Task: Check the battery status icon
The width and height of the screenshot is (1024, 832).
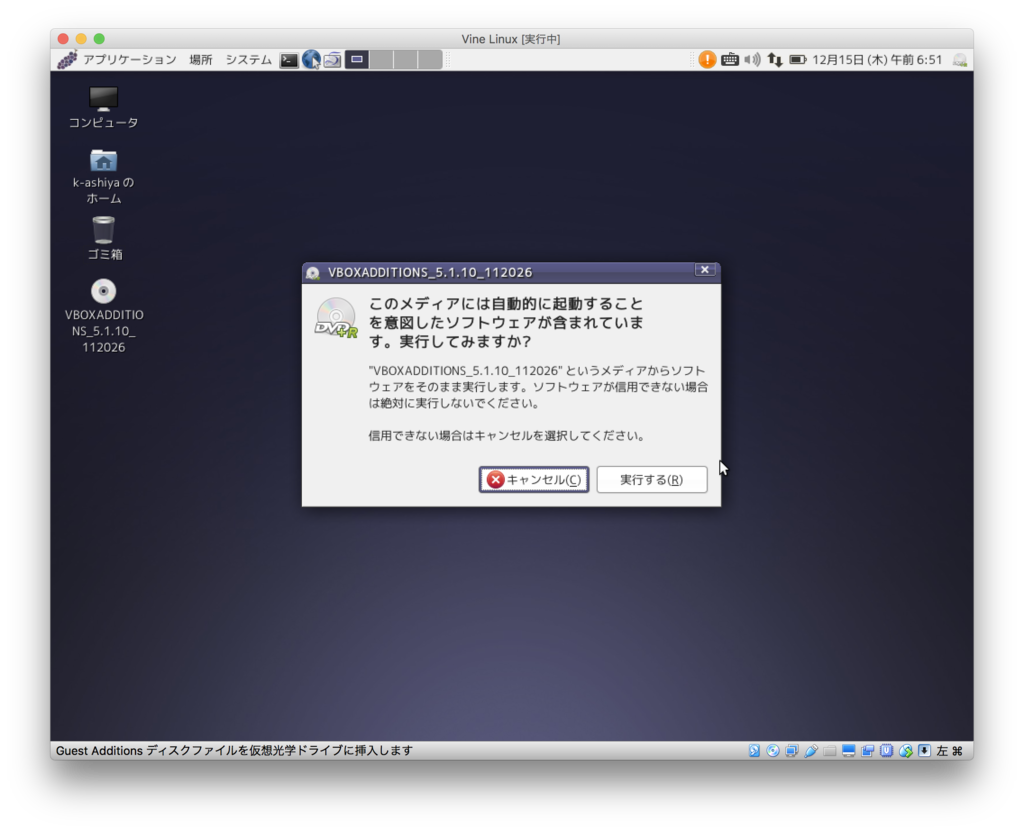Action: [x=797, y=59]
